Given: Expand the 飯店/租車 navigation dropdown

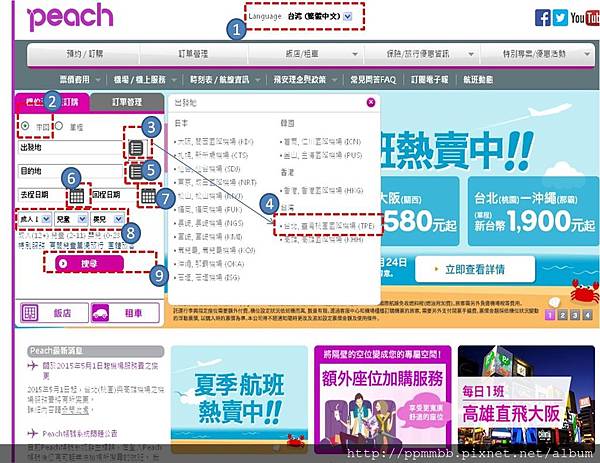Looking at the screenshot, I should point(355,54).
